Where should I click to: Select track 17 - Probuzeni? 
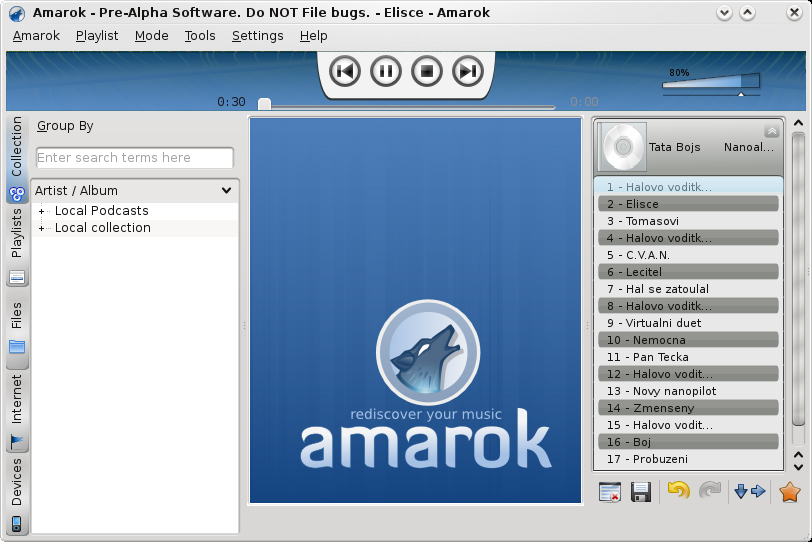pos(688,459)
